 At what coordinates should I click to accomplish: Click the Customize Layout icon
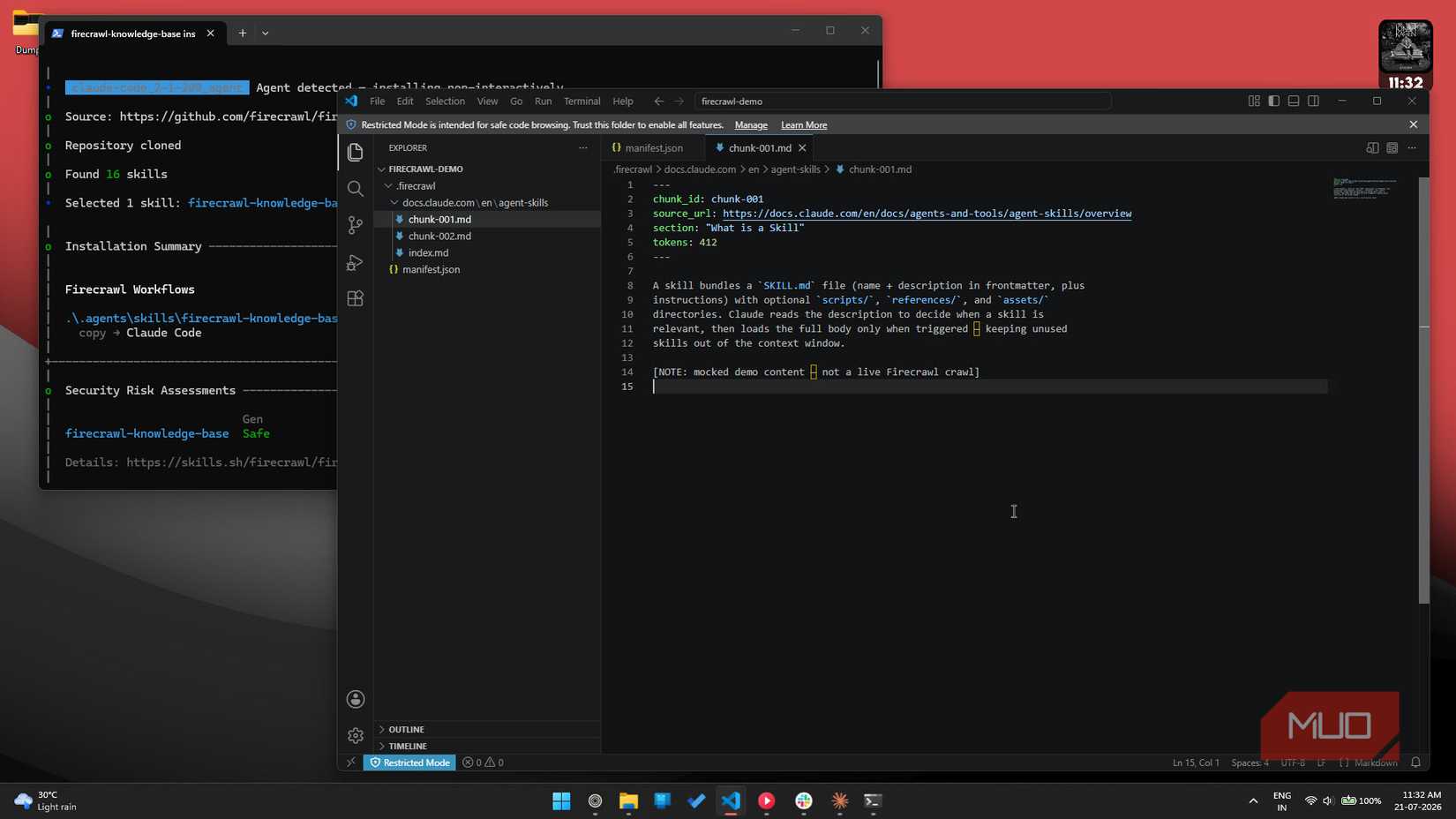[1254, 101]
